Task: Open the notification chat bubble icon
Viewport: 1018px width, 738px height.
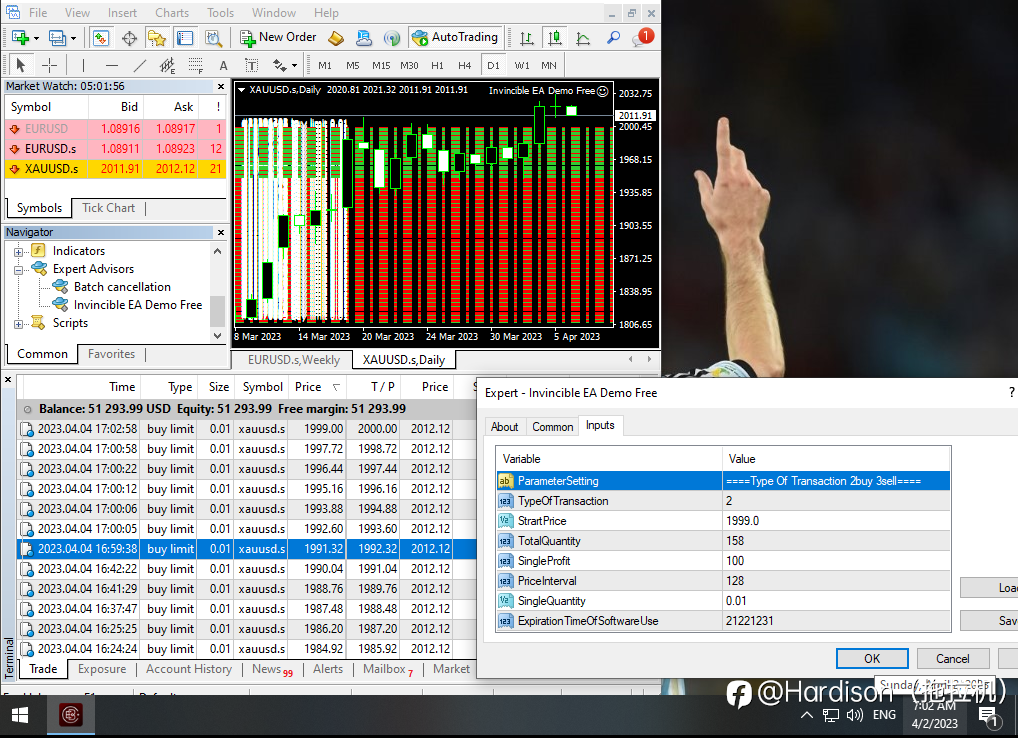Action: coord(642,38)
